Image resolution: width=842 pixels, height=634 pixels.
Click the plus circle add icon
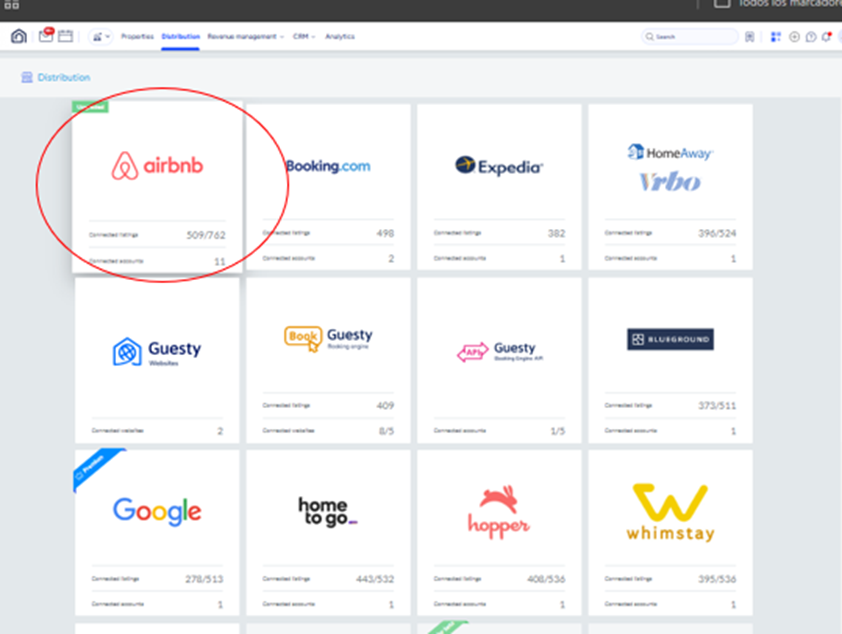[x=794, y=37]
